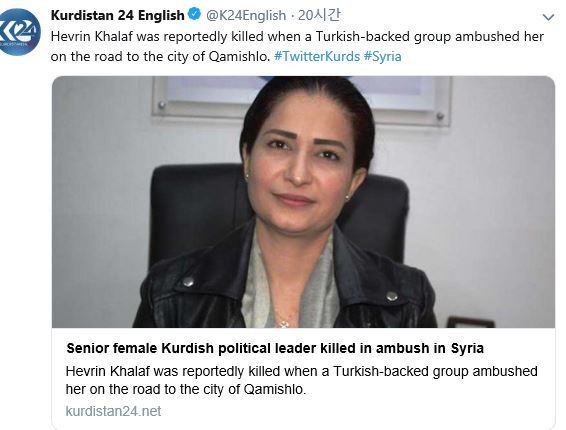Follow the #TwitterKurds hashtag
The image size is (566, 430).
(x=317, y=56)
